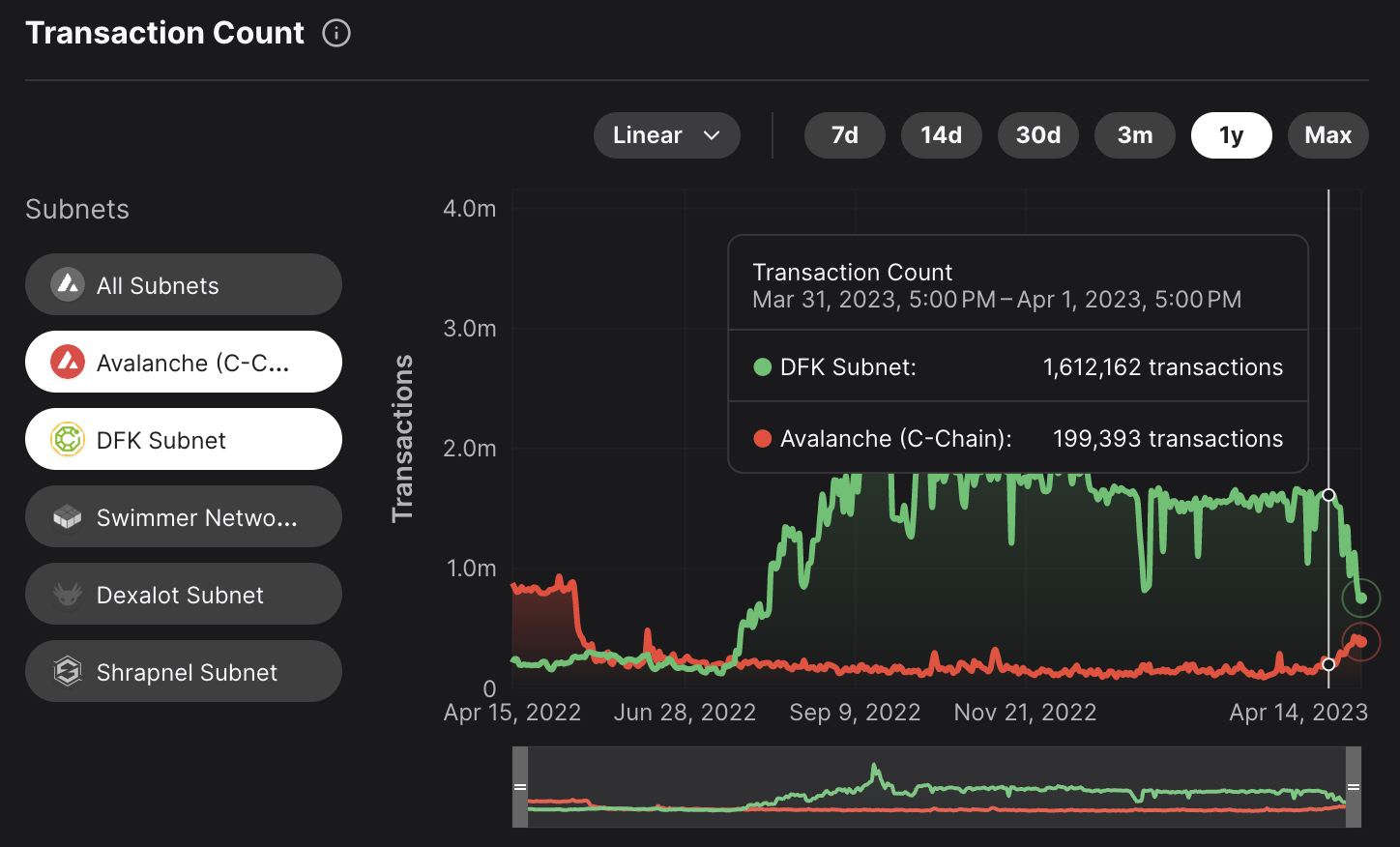Click the Shrapnel Subnet logo icon
Image resolution: width=1400 pixels, height=847 pixels.
(68, 672)
